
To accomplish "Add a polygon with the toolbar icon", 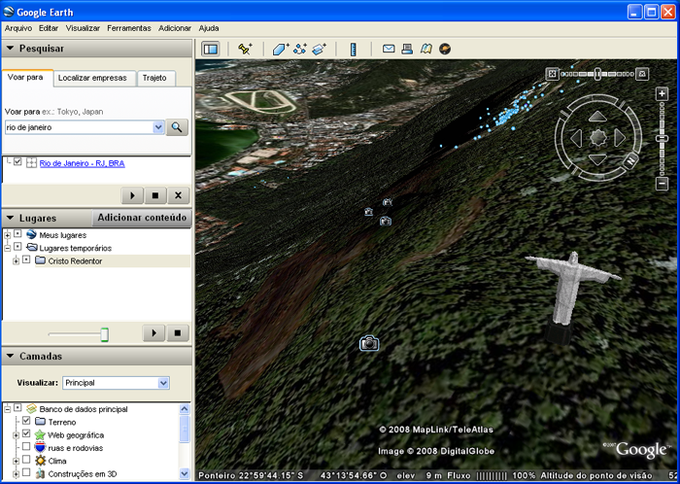I will coord(281,49).
